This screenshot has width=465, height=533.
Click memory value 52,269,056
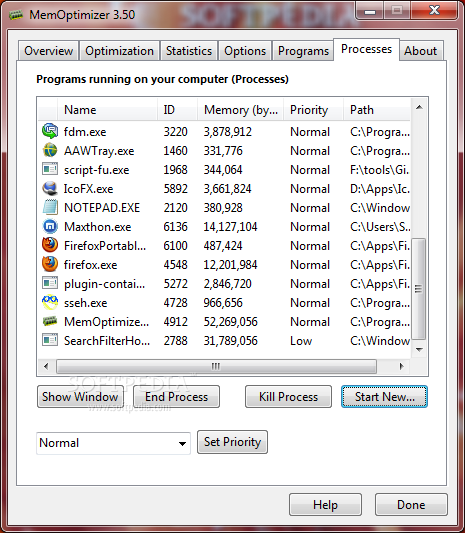click(x=230, y=322)
